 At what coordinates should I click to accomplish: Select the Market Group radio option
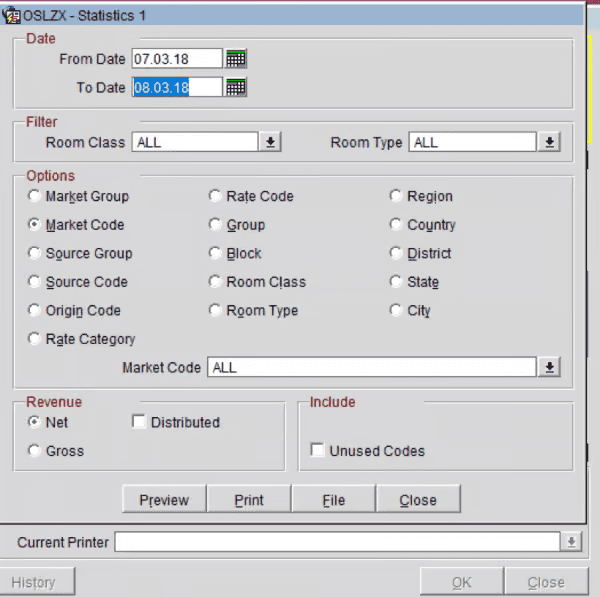pyautogui.click(x=36, y=197)
